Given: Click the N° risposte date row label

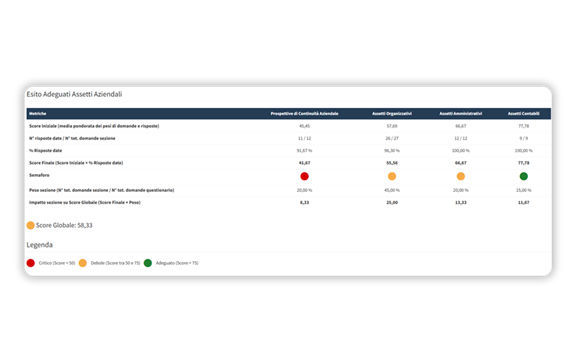Looking at the screenshot, I should click(x=72, y=138).
